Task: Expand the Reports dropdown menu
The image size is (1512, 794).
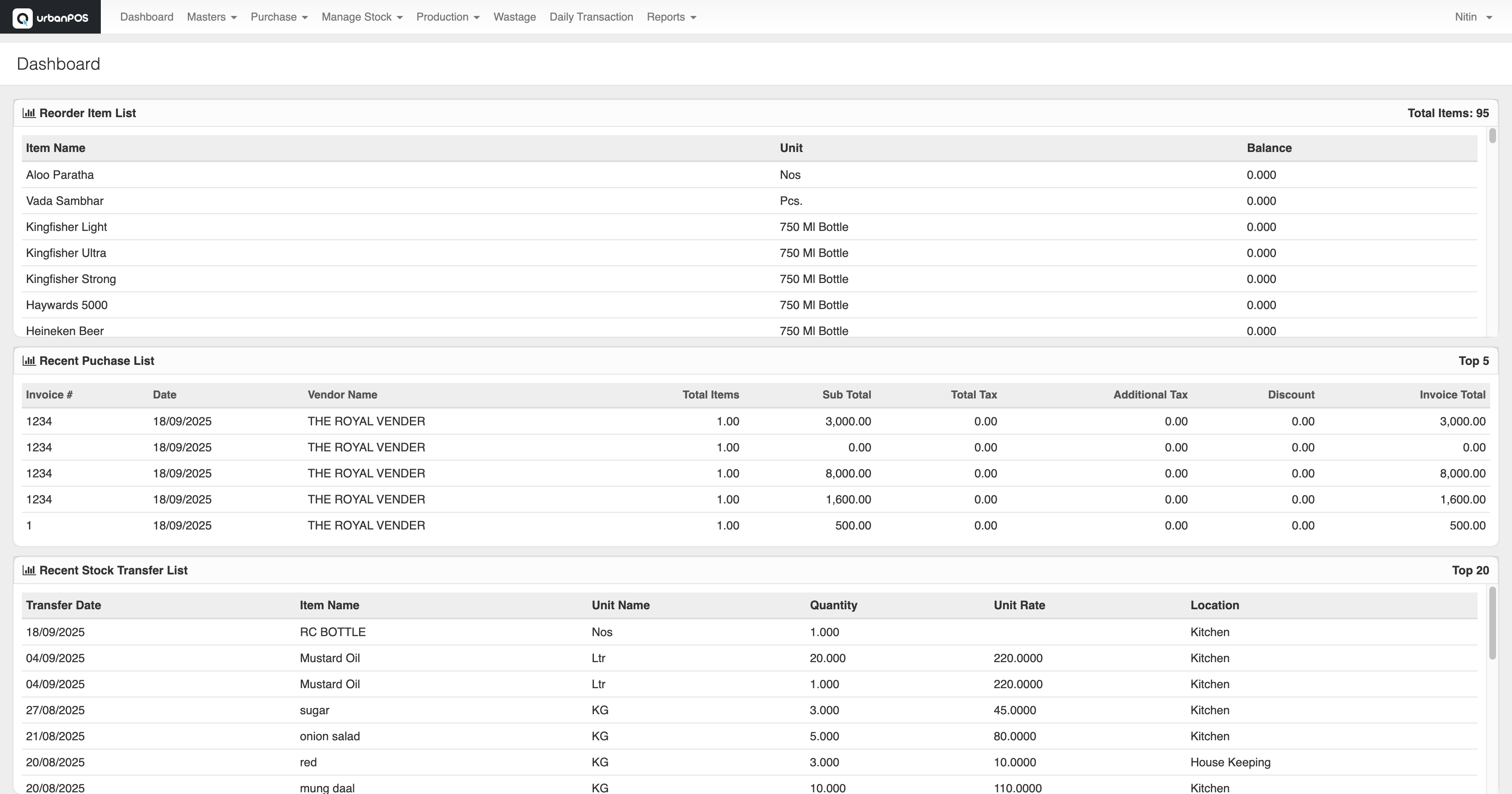Action: coord(672,17)
